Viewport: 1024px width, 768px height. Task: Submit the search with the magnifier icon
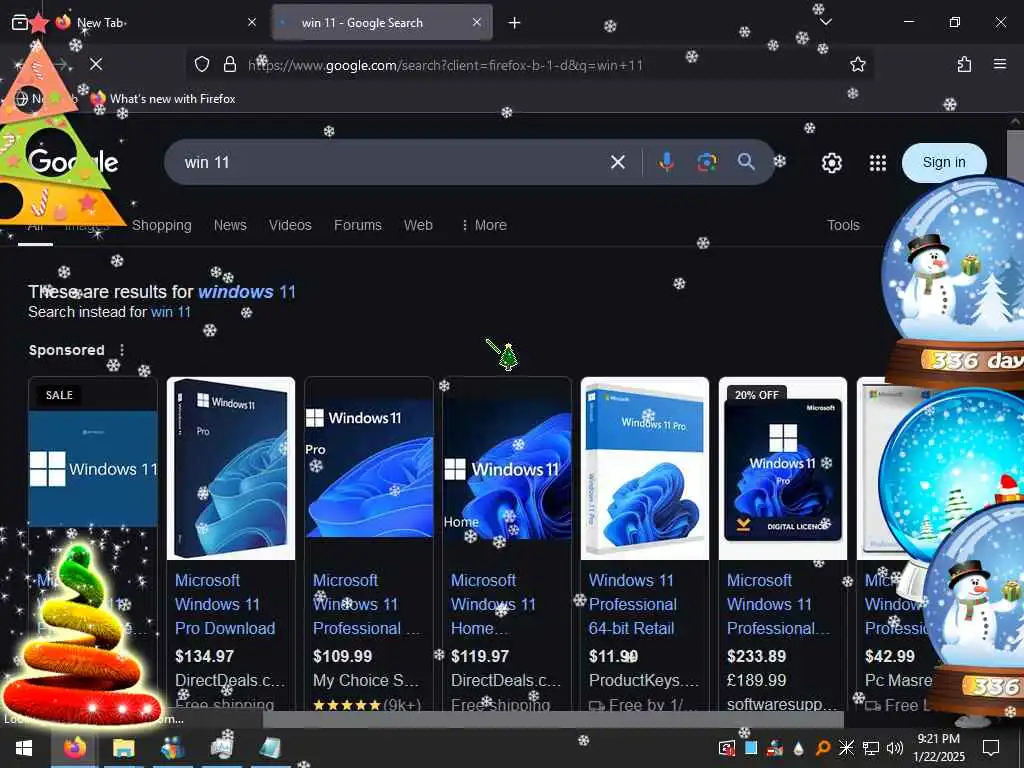pyautogui.click(x=746, y=162)
